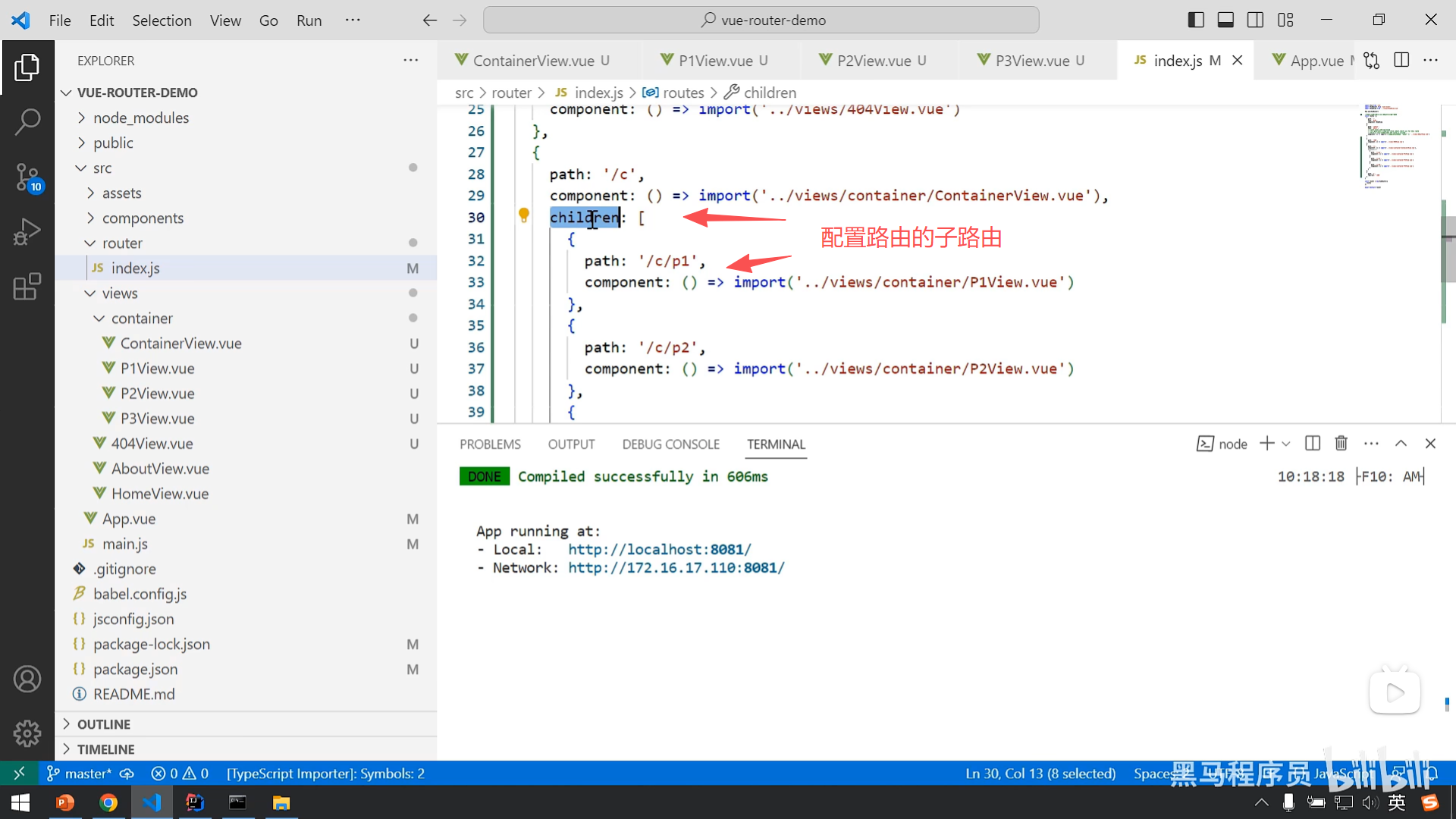Open Source Control view with badge
This screenshot has width=1456, height=819.
27,177
